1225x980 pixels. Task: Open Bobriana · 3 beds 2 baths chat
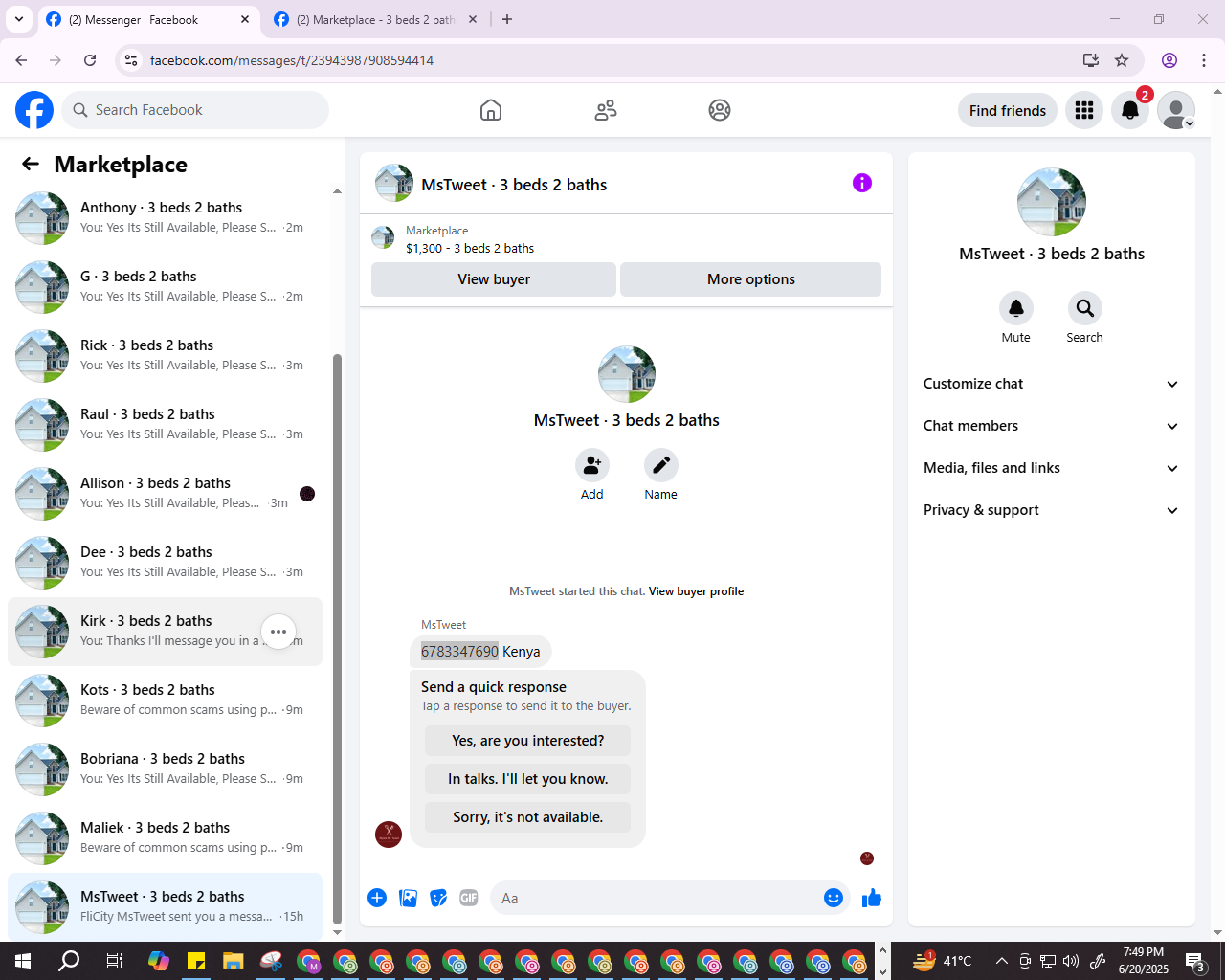(165, 768)
